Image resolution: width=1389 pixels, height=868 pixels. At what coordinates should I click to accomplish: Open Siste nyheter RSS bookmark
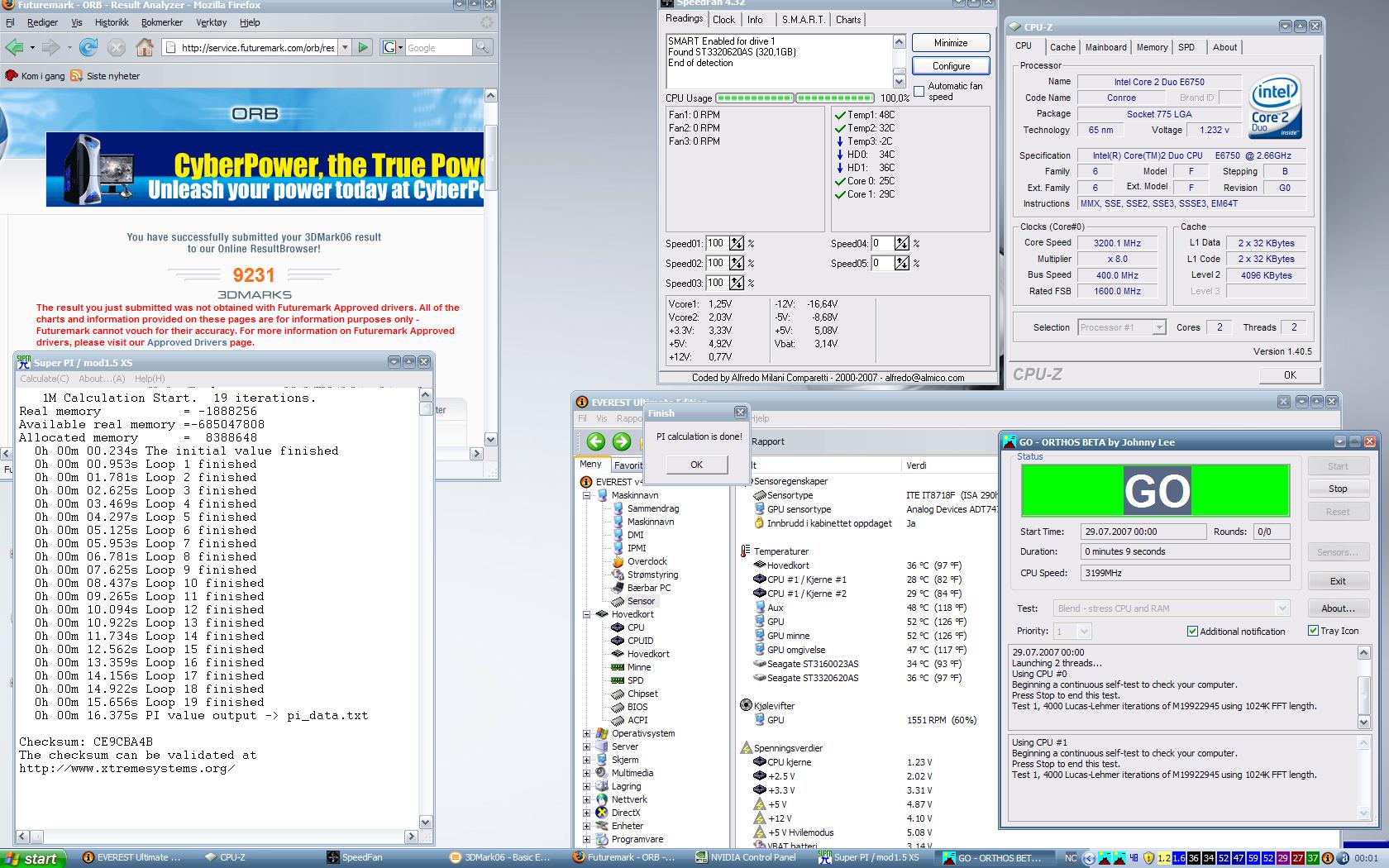click(105, 75)
